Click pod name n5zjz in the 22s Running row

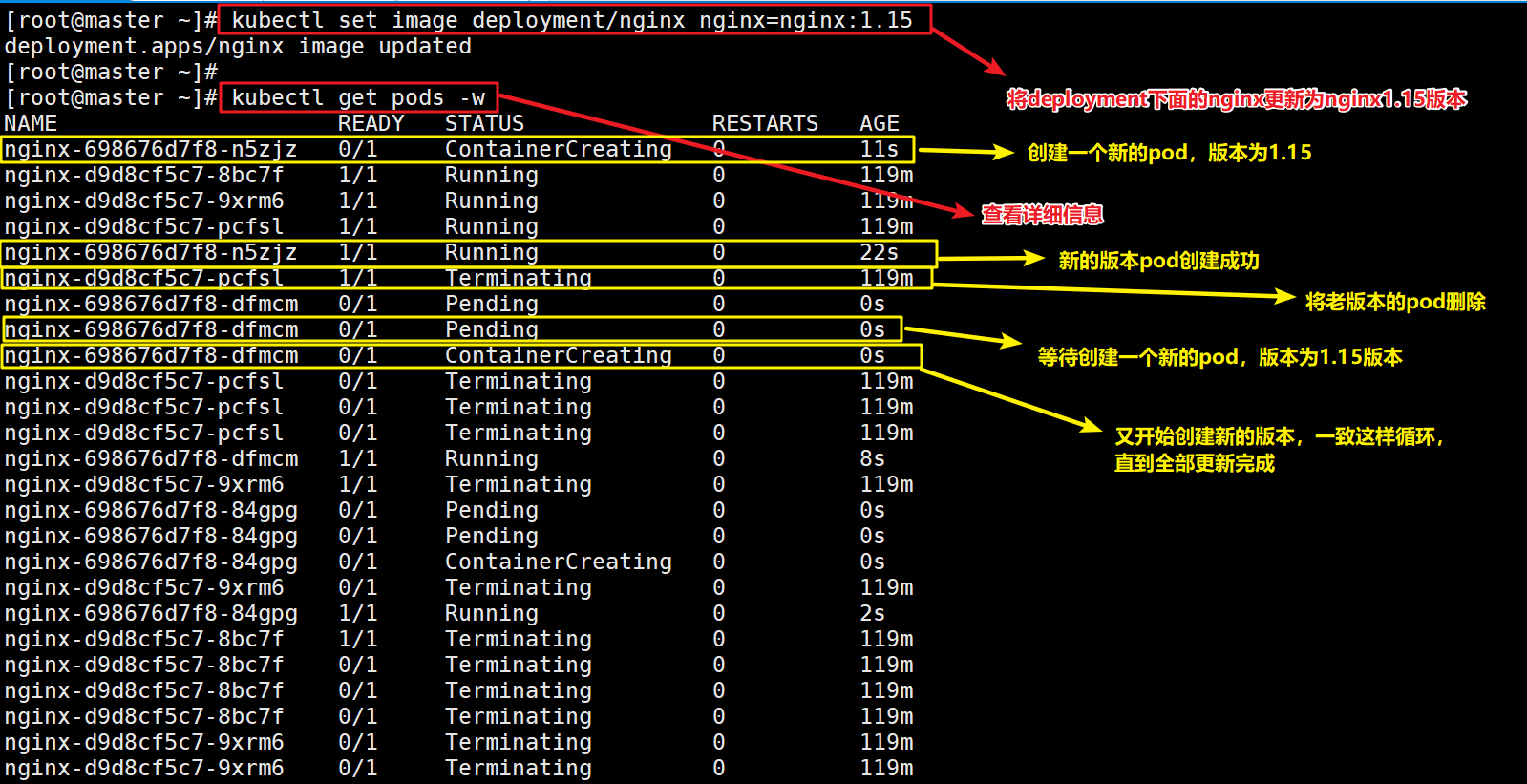pyautogui.click(x=151, y=252)
